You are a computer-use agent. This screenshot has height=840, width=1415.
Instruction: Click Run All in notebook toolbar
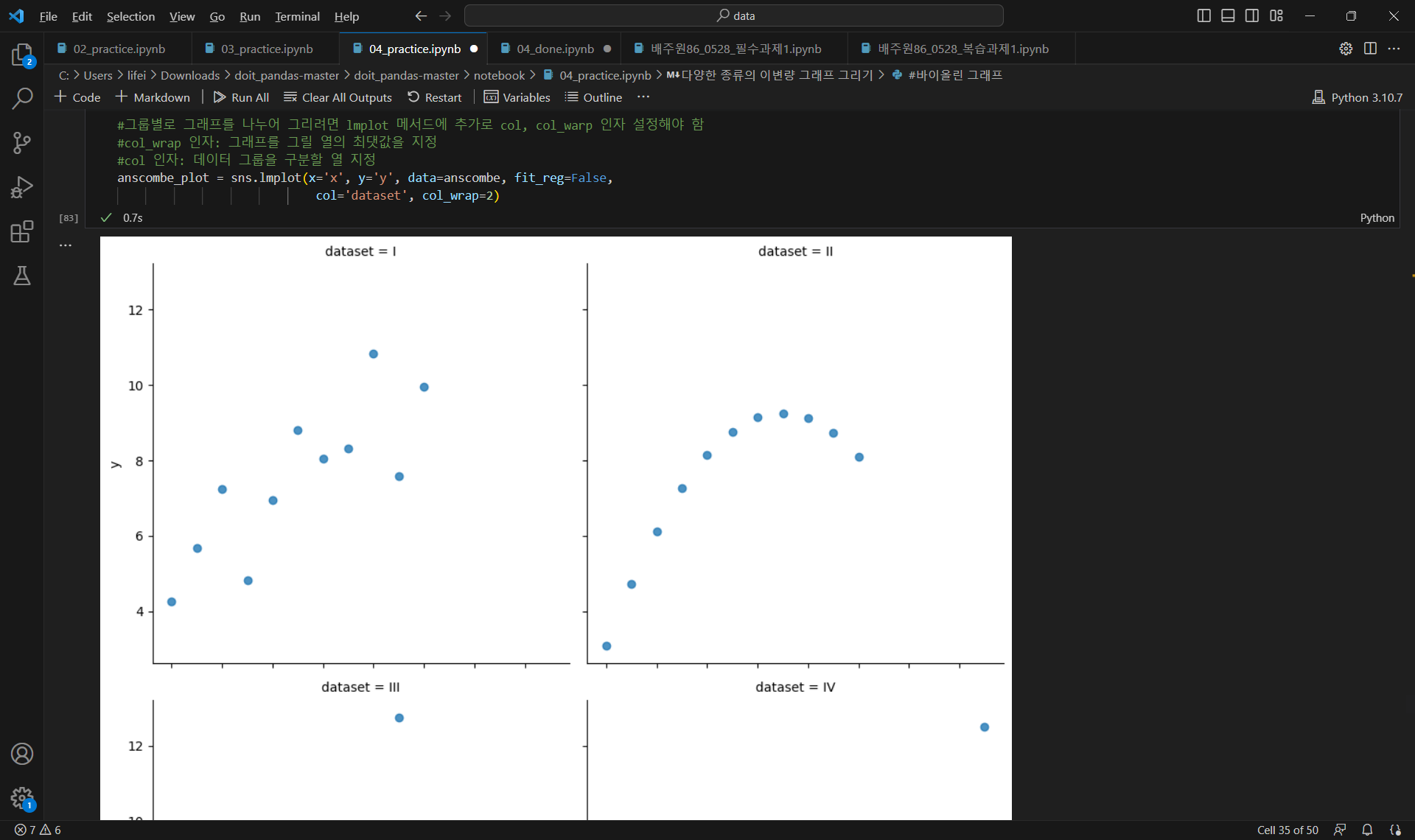[241, 97]
